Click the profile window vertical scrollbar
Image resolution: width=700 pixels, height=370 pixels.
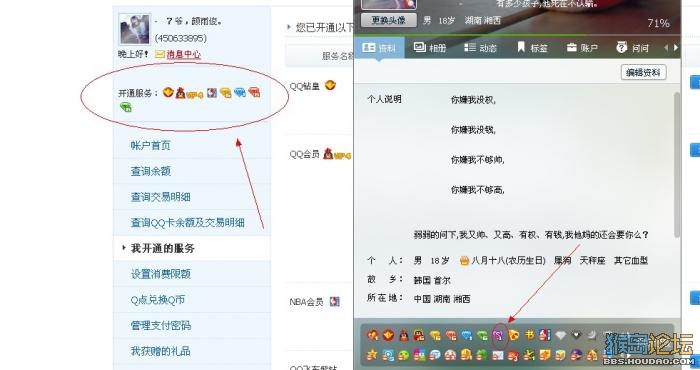click(677, 165)
